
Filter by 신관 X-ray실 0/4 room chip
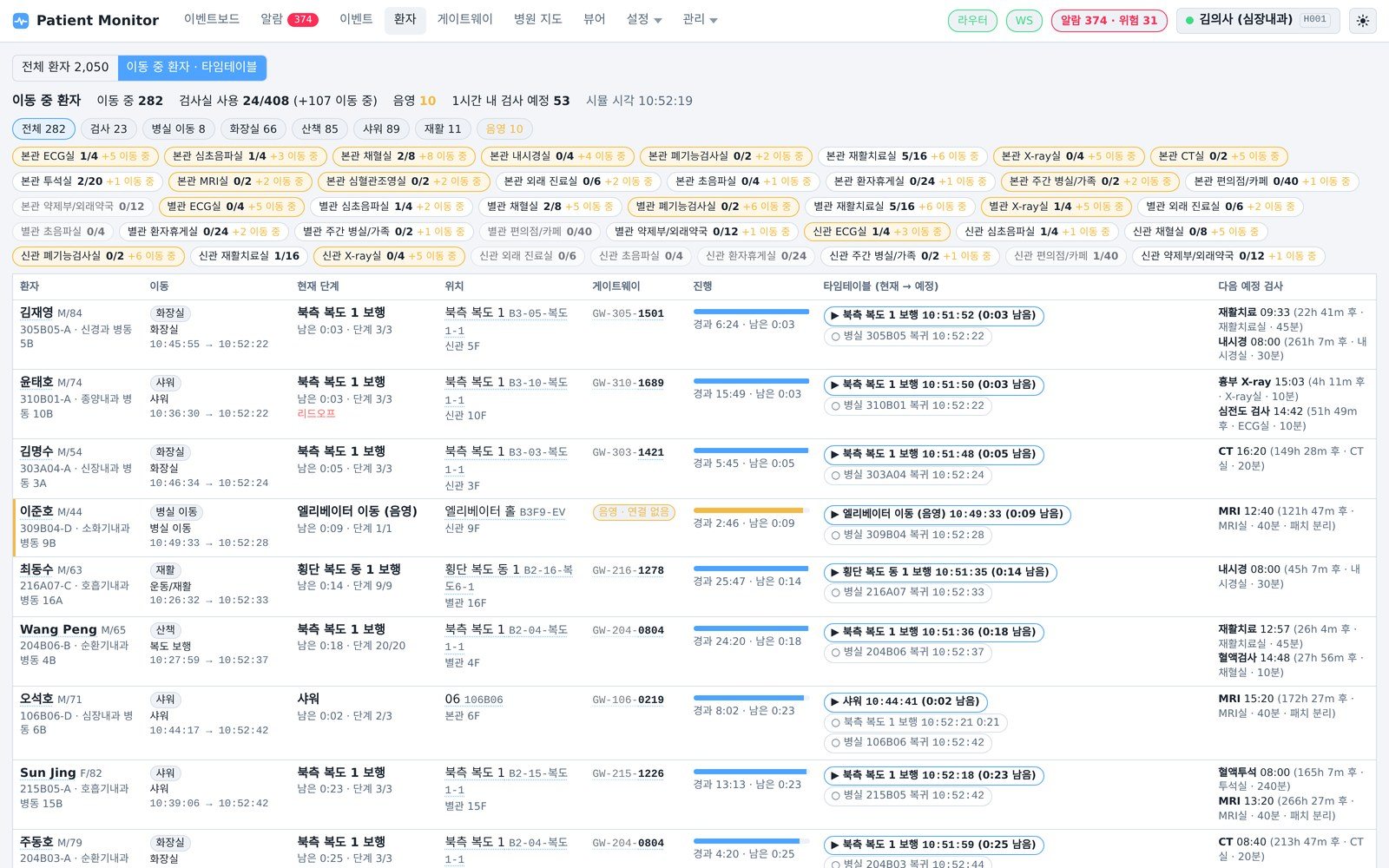(390, 256)
